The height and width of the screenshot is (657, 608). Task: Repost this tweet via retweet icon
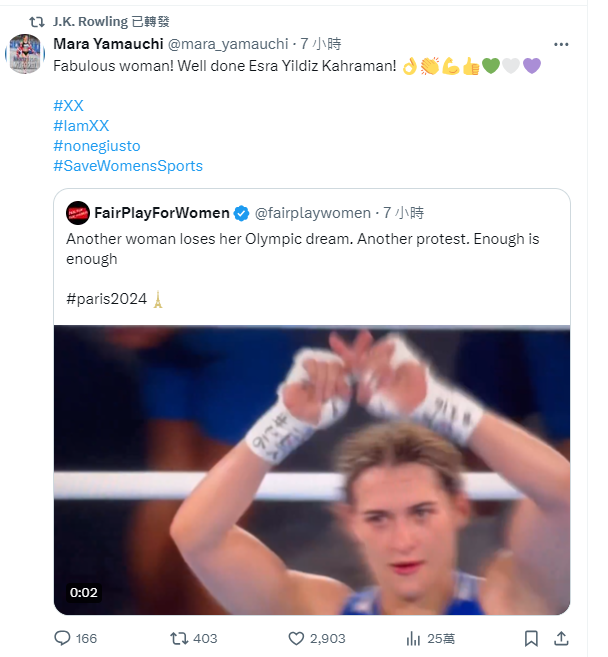pos(179,638)
